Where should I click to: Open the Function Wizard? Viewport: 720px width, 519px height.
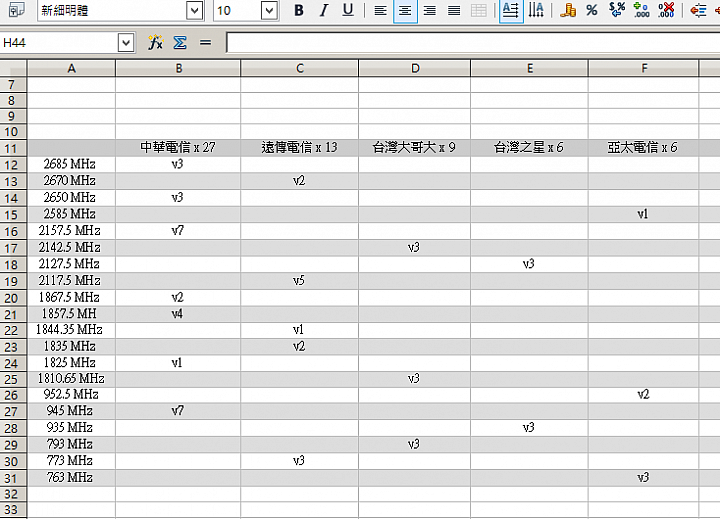155,43
